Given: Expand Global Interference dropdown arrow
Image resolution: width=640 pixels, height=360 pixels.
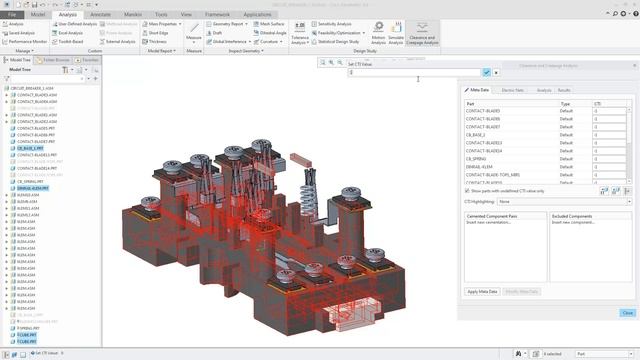Looking at the screenshot, I should [250, 42].
